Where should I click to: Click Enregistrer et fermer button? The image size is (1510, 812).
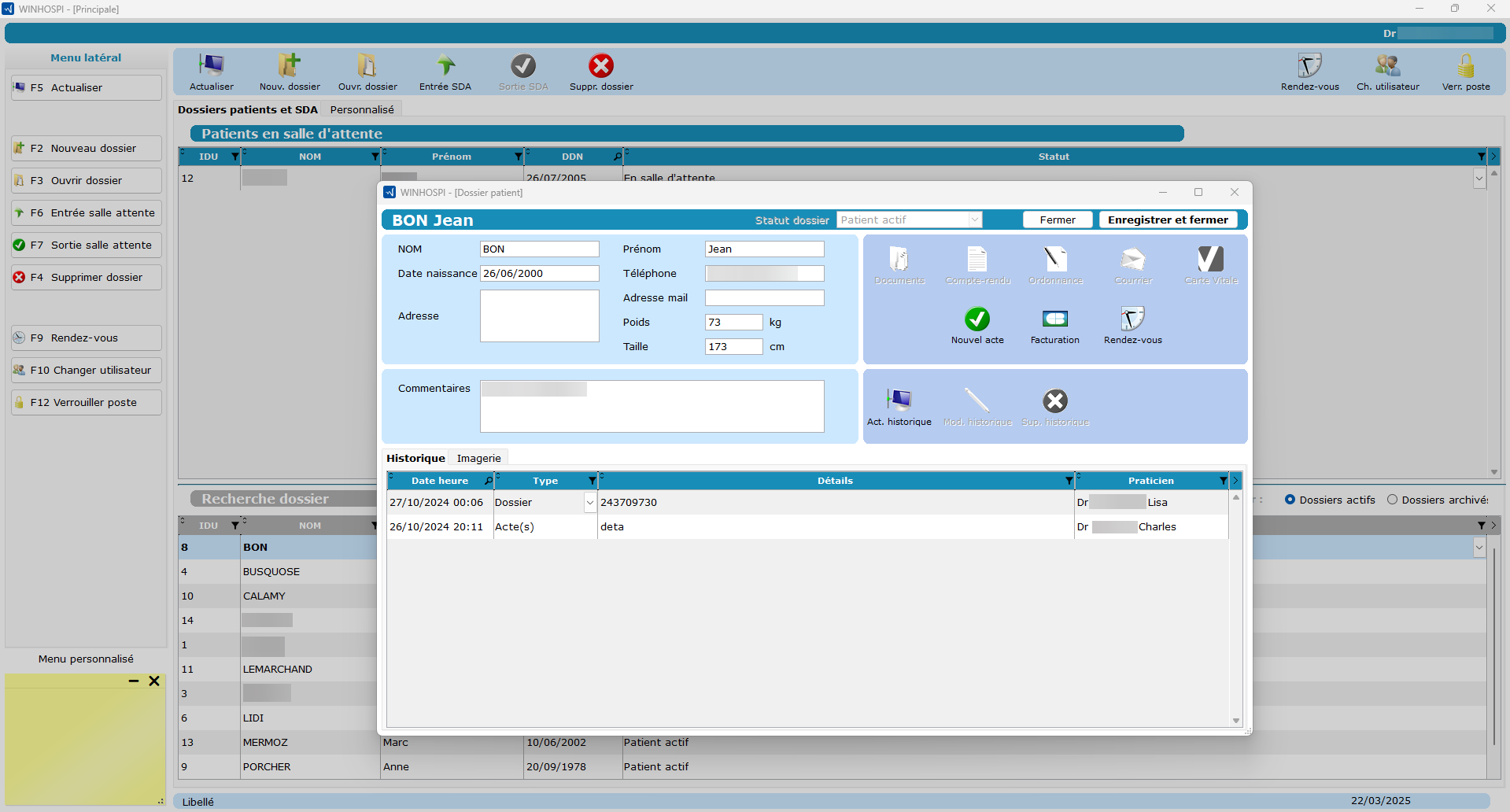pos(1168,220)
